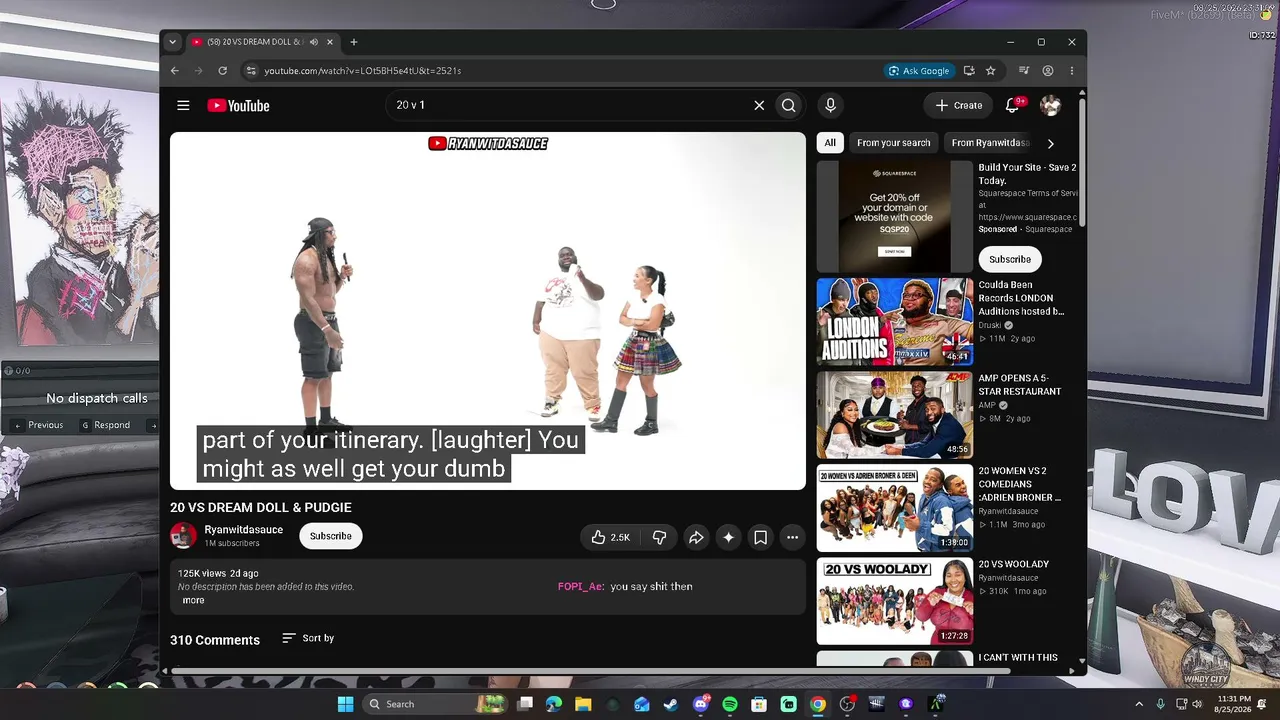Install or cast page icon in address bar
This screenshot has width=1280, height=720.
(968, 71)
